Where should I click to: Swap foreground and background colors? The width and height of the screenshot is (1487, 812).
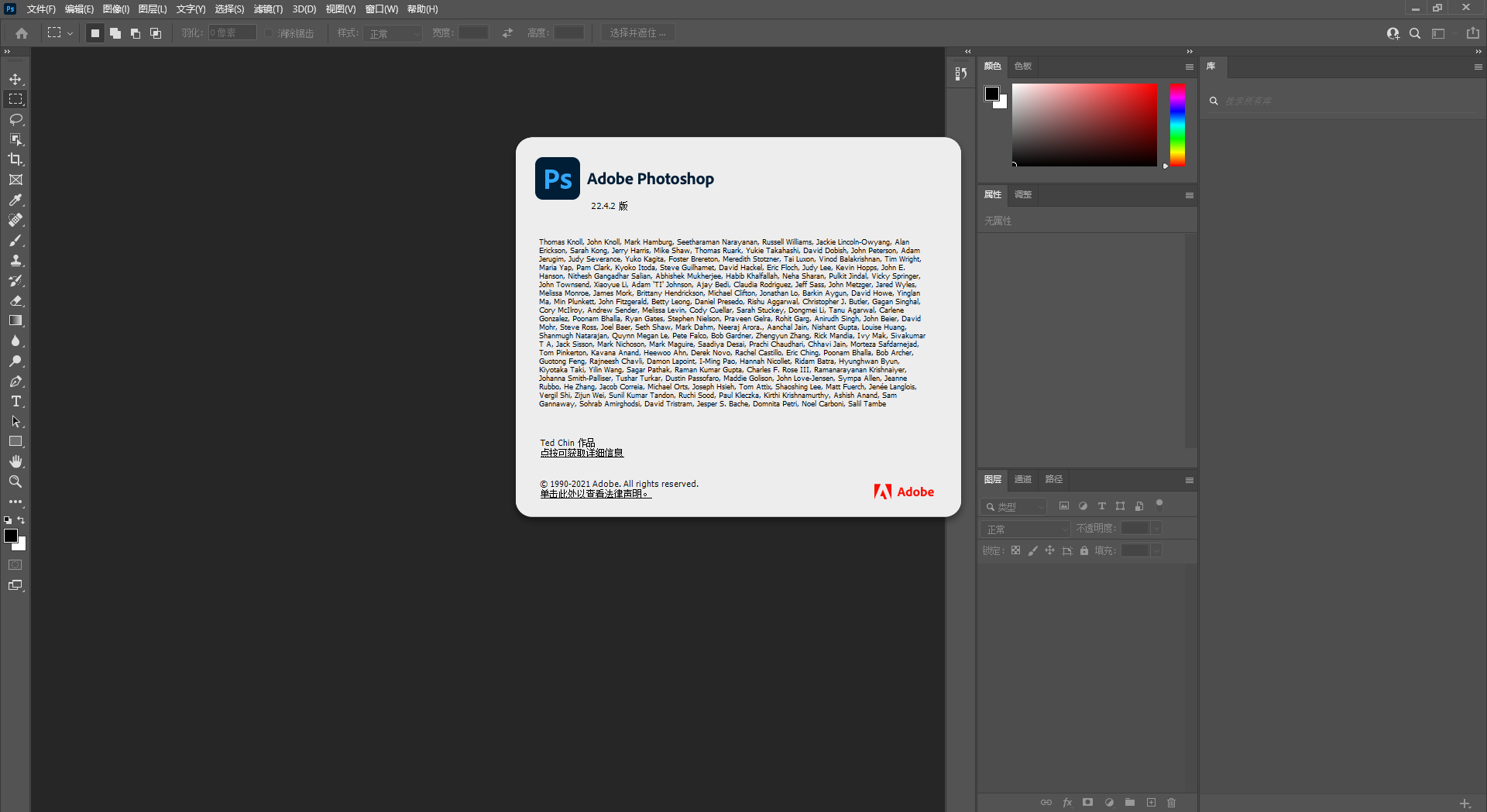[x=22, y=520]
